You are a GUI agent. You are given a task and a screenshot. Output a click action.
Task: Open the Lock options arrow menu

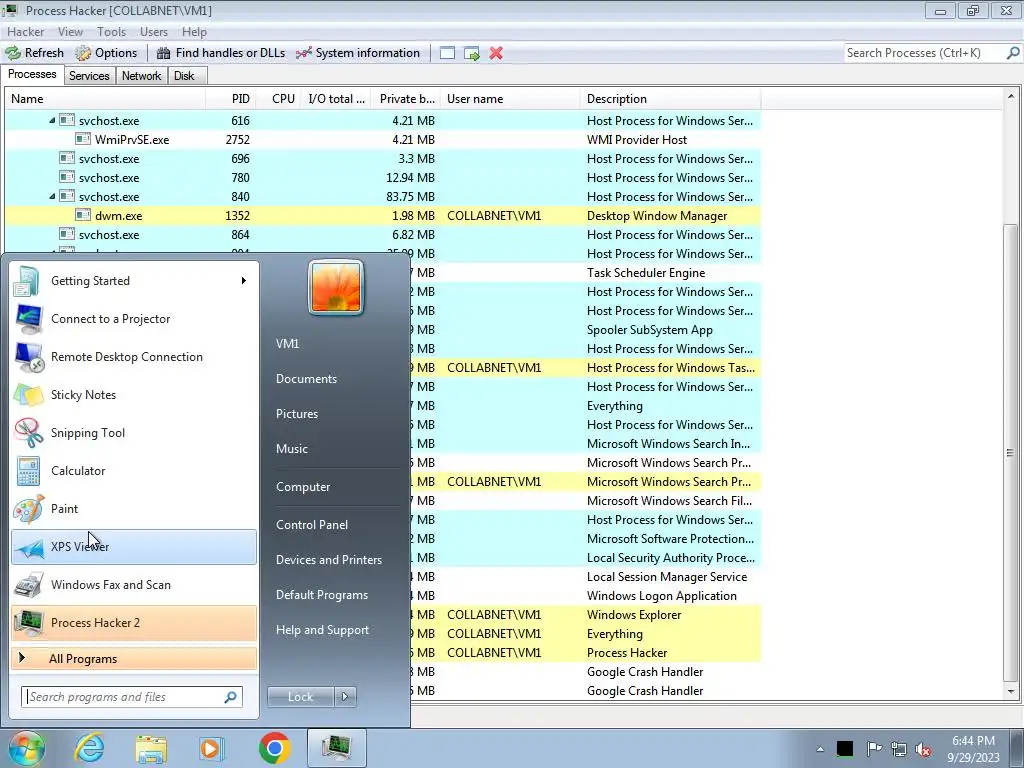[x=345, y=697]
